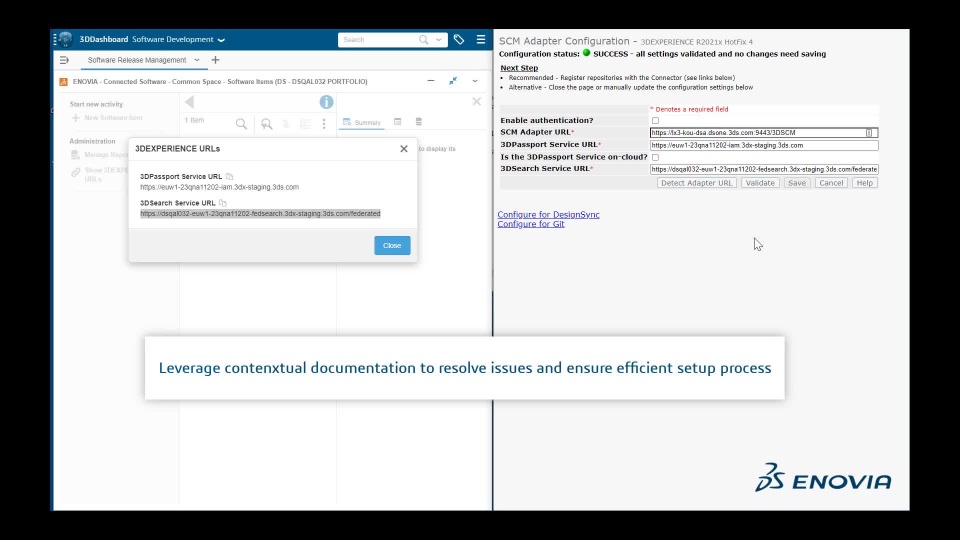
Task: Click the back arrow in item list
Action: [x=189, y=102]
